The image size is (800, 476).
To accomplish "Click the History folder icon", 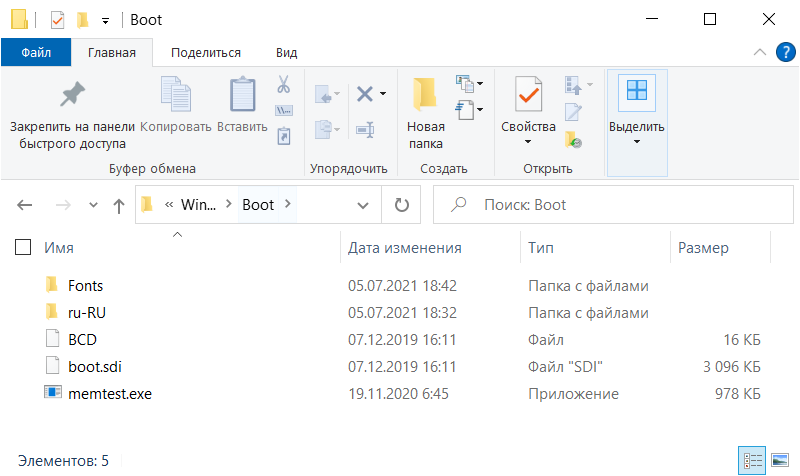I will [x=573, y=139].
